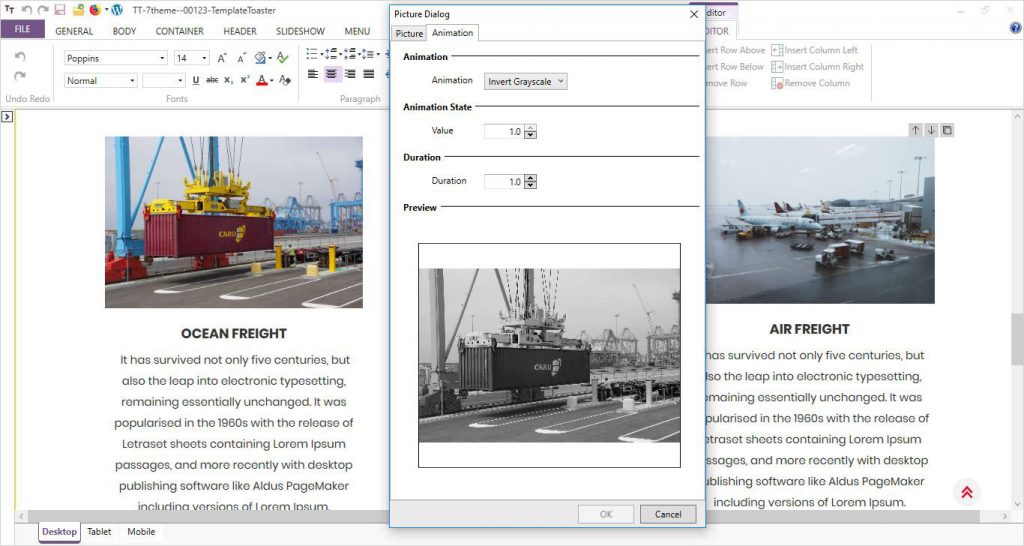This screenshot has height=546, width=1024.
Task: Switch to the Picture tab
Action: pos(409,34)
